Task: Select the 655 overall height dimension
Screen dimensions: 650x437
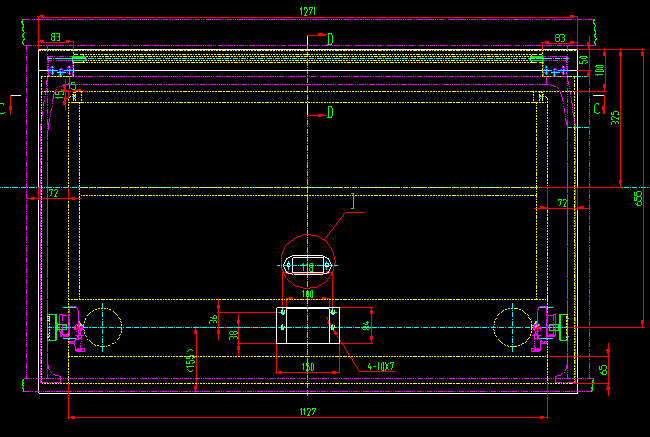Action: tap(638, 199)
